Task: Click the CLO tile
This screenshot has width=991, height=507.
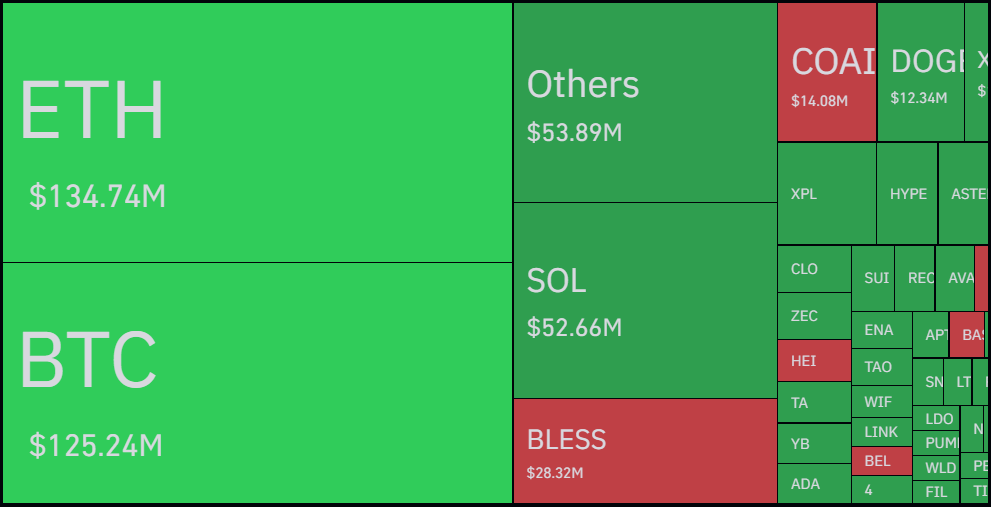Action: click(814, 269)
